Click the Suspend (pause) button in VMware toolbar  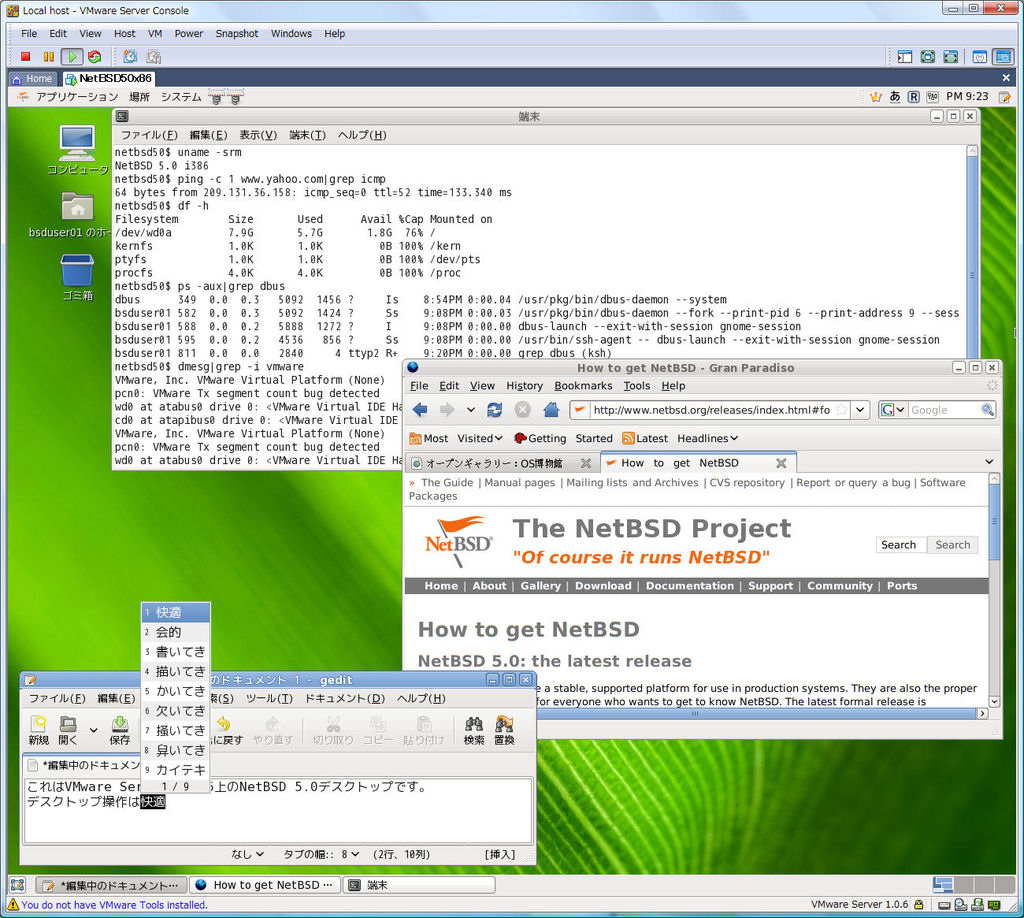click(48, 57)
